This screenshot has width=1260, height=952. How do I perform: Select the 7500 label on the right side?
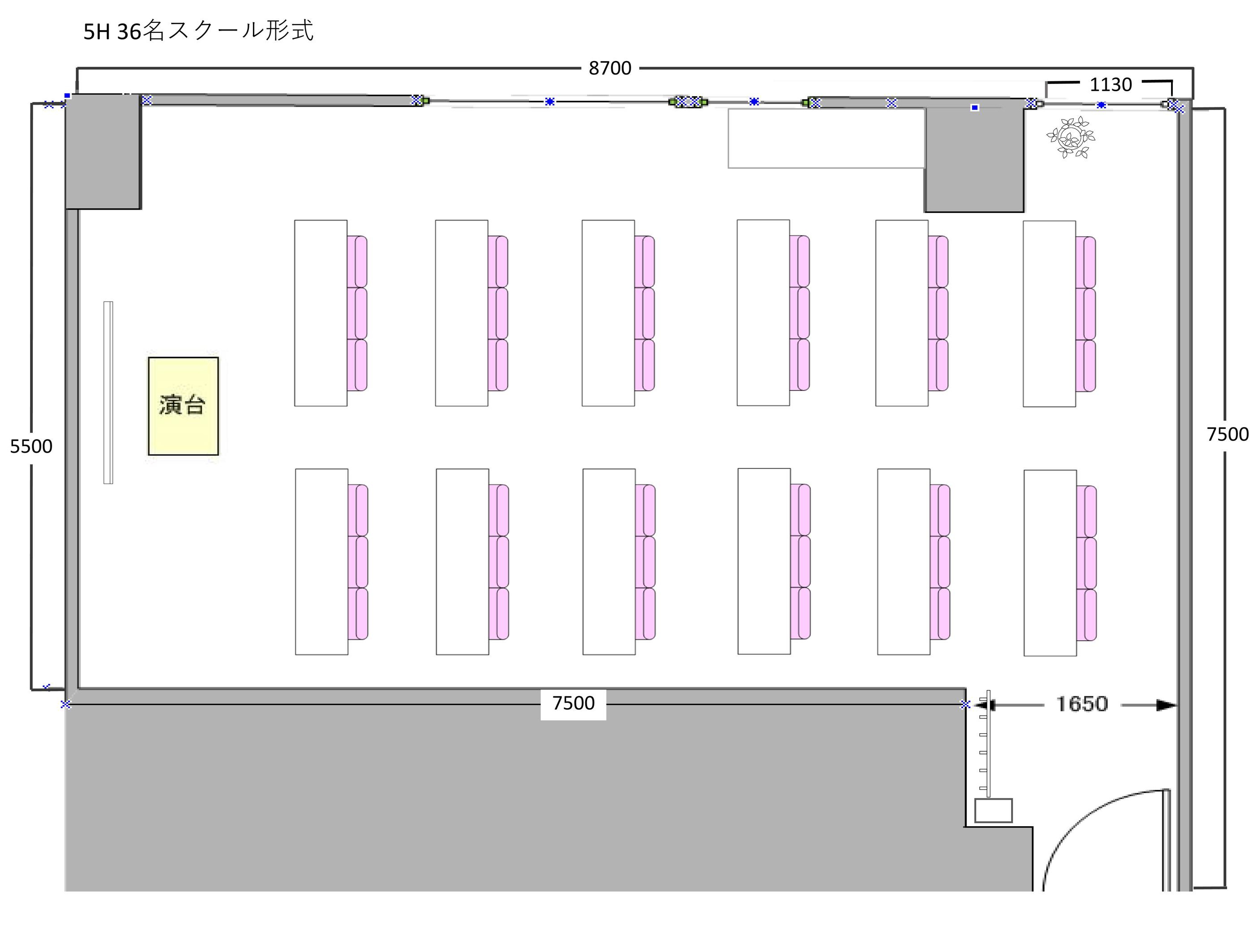point(1228,434)
